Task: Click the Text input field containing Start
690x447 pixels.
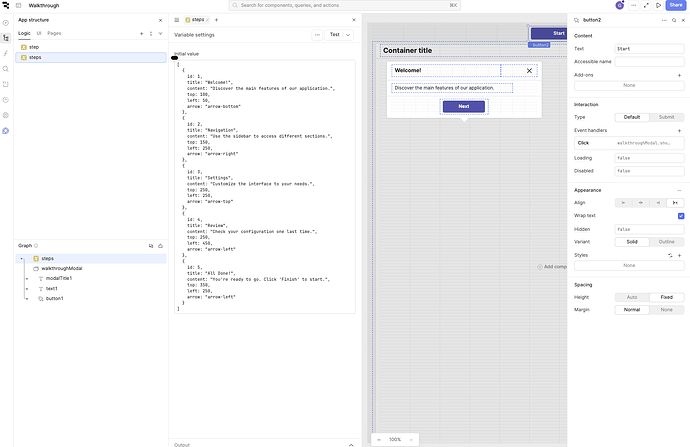Action: click(x=650, y=48)
